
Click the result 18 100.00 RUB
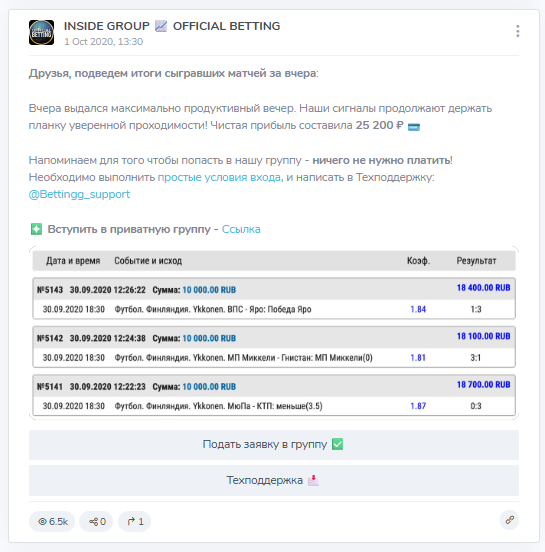pyautogui.click(x=483, y=336)
